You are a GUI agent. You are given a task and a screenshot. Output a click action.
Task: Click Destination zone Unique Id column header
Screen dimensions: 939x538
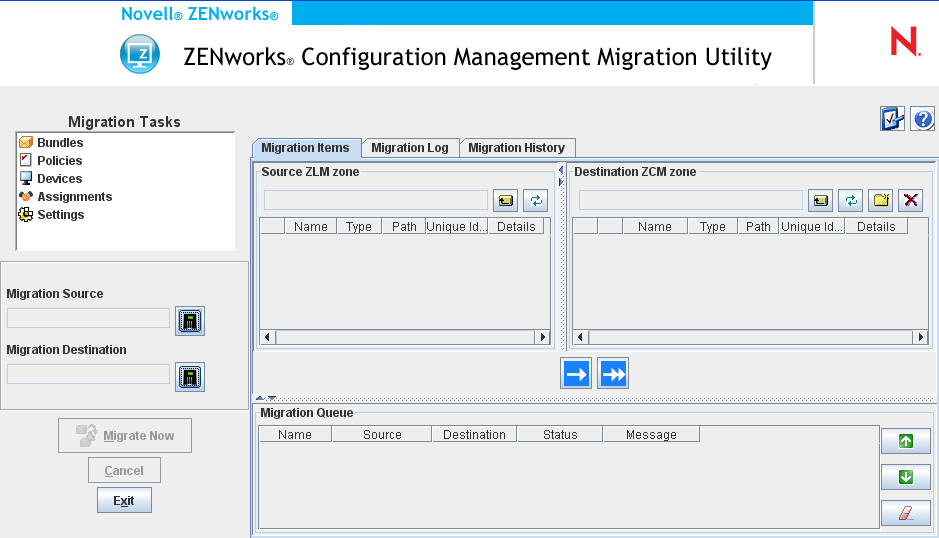coord(812,226)
